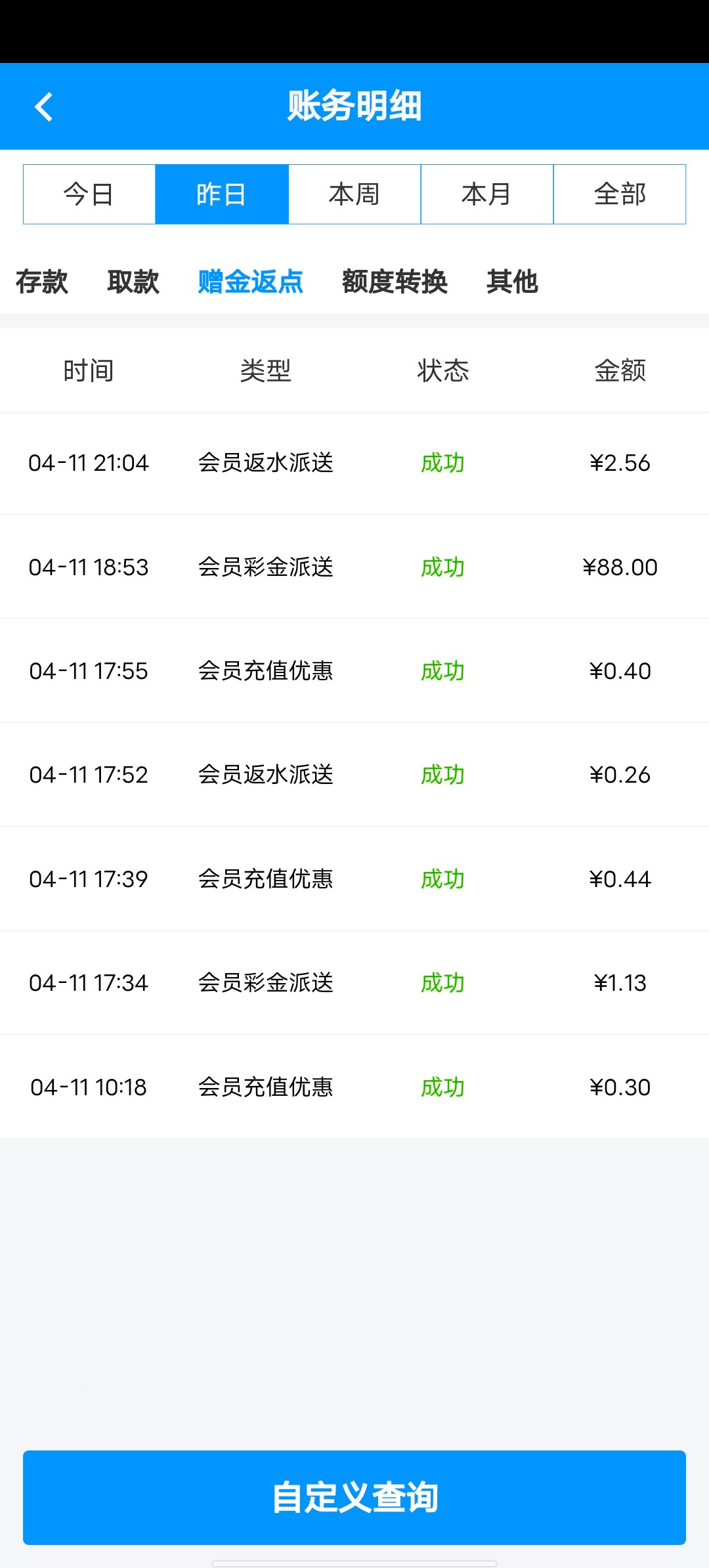Tap the back arrow icon
709x1568 pixels.
[44, 107]
